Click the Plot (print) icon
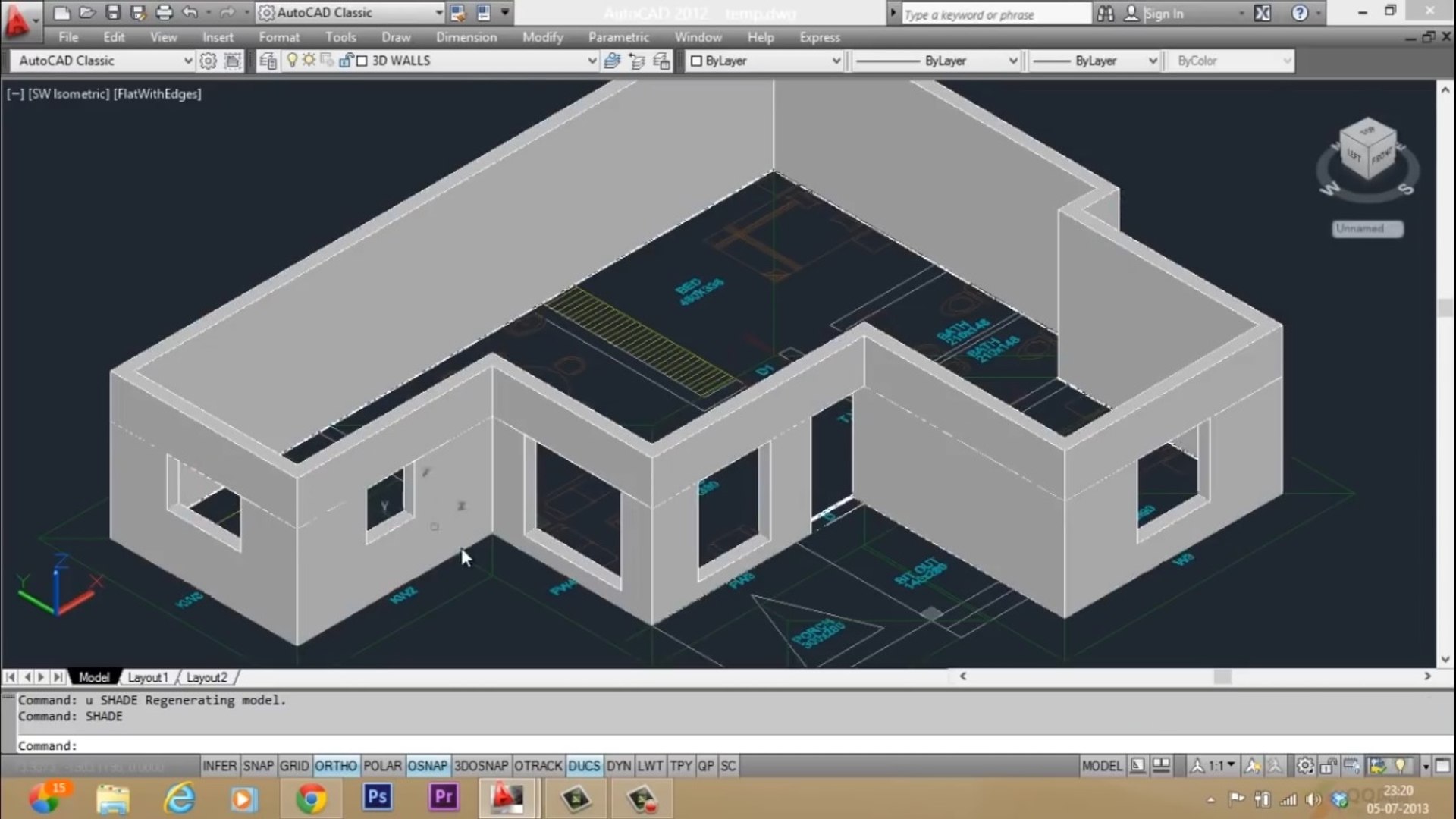This screenshot has height=819, width=1456. (164, 13)
